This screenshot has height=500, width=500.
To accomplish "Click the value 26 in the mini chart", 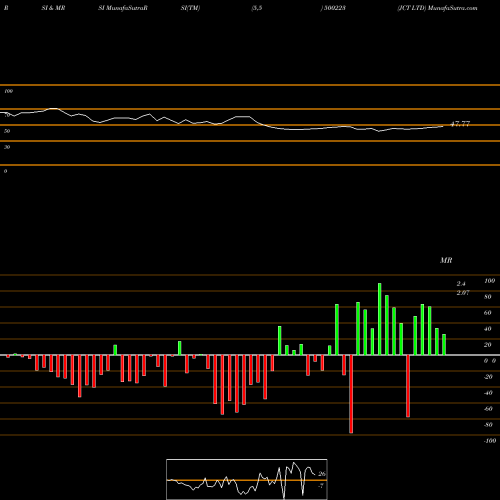I will coord(322,474).
